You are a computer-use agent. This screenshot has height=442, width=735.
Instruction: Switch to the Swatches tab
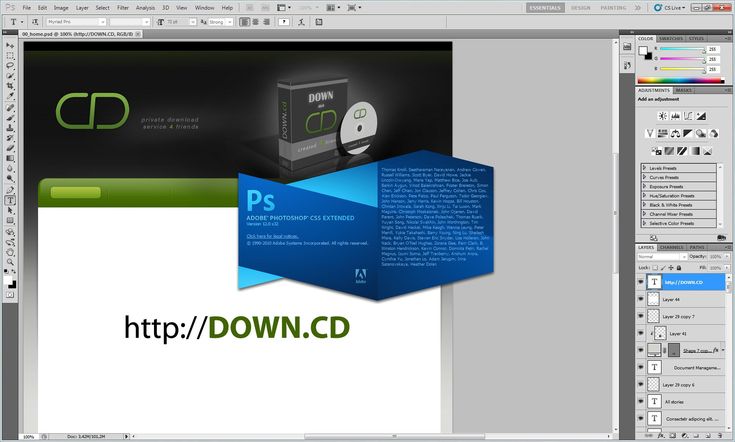point(671,38)
